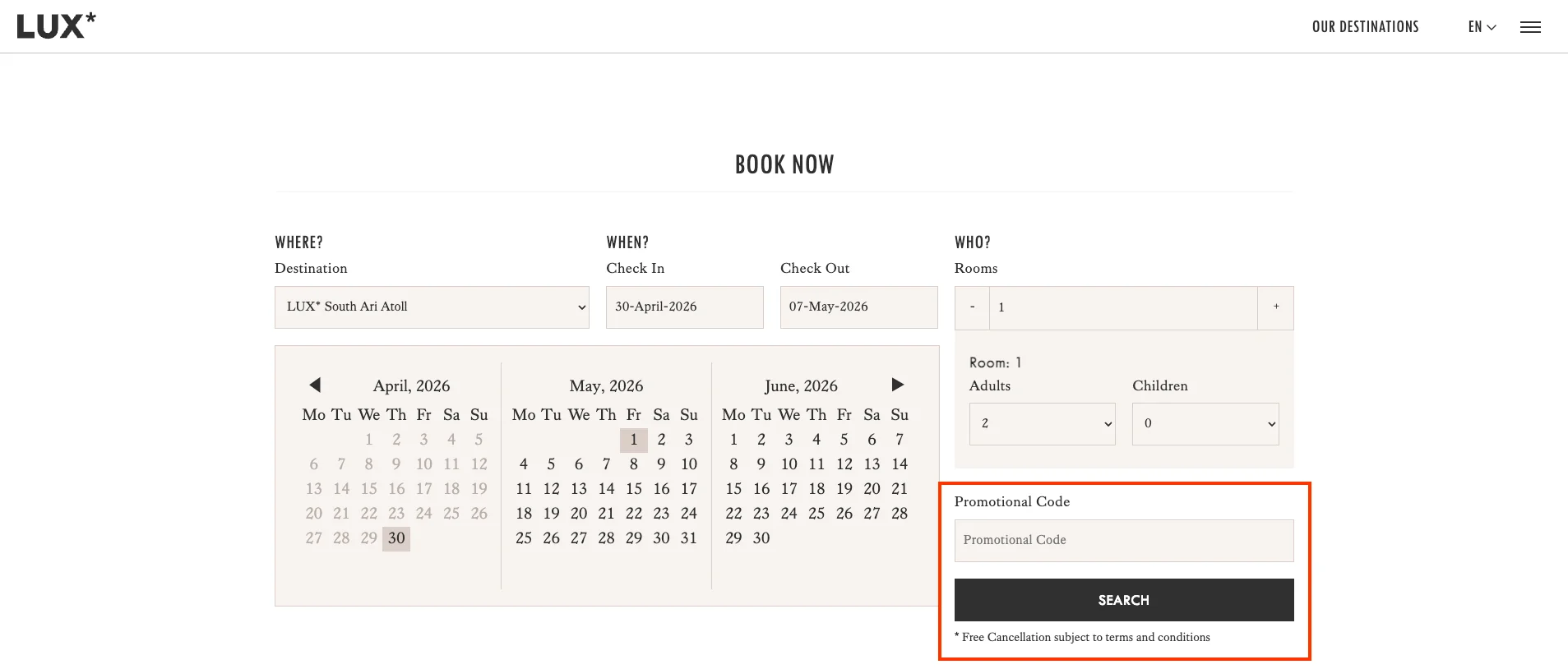
Task: Click the rooms count field
Action: pos(1123,307)
